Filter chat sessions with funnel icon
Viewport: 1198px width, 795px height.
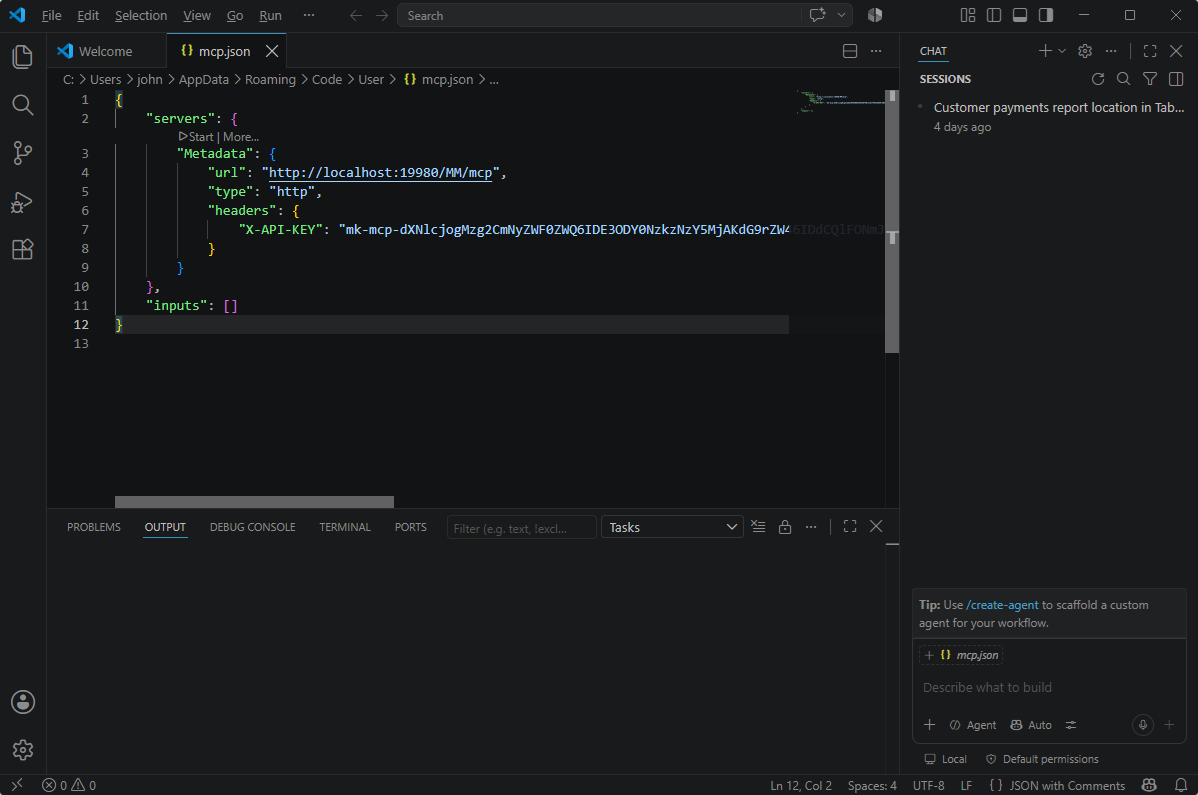pos(1150,79)
